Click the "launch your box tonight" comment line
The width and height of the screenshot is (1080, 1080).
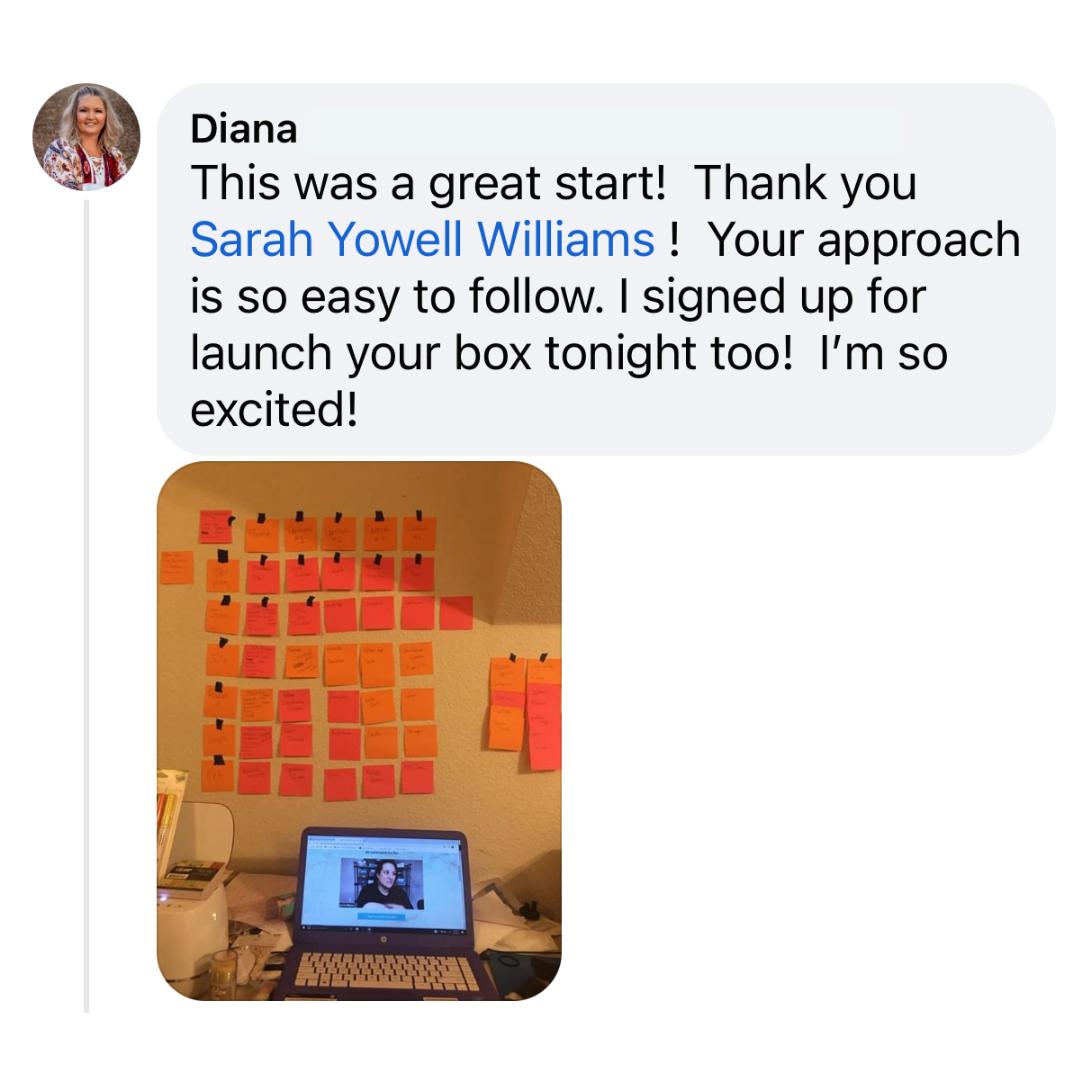pos(569,353)
